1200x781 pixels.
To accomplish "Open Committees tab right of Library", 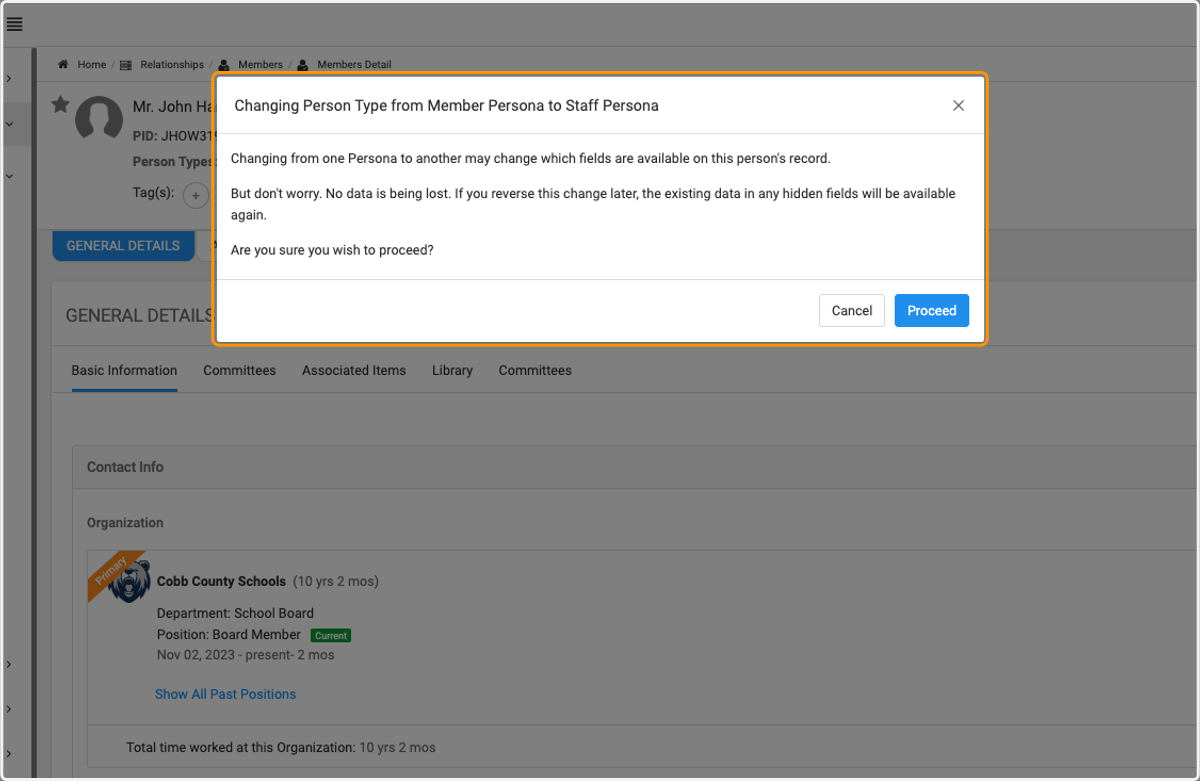I will click(x=535, y=370).
